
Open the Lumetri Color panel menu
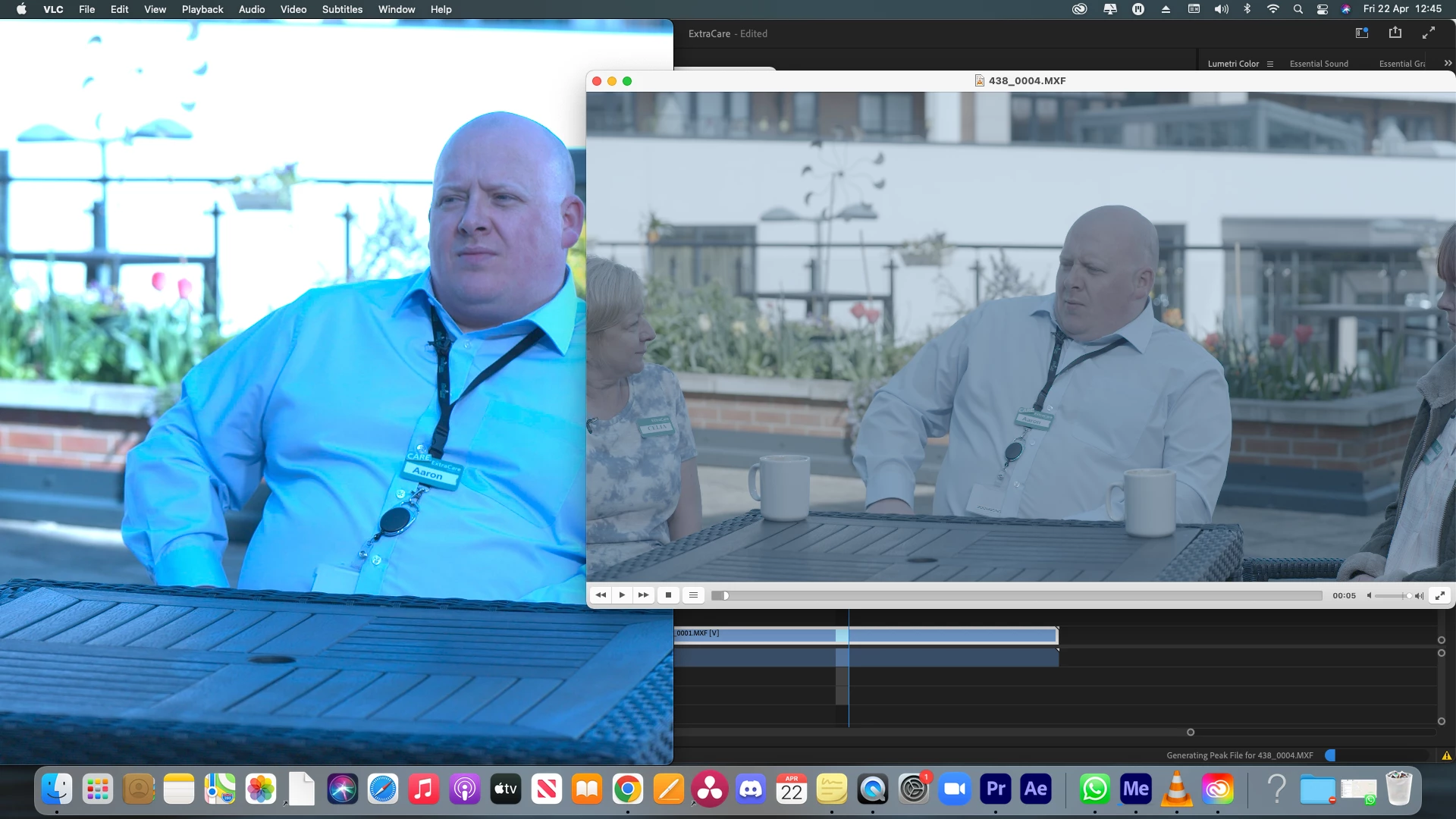(x=1270, y=64)
